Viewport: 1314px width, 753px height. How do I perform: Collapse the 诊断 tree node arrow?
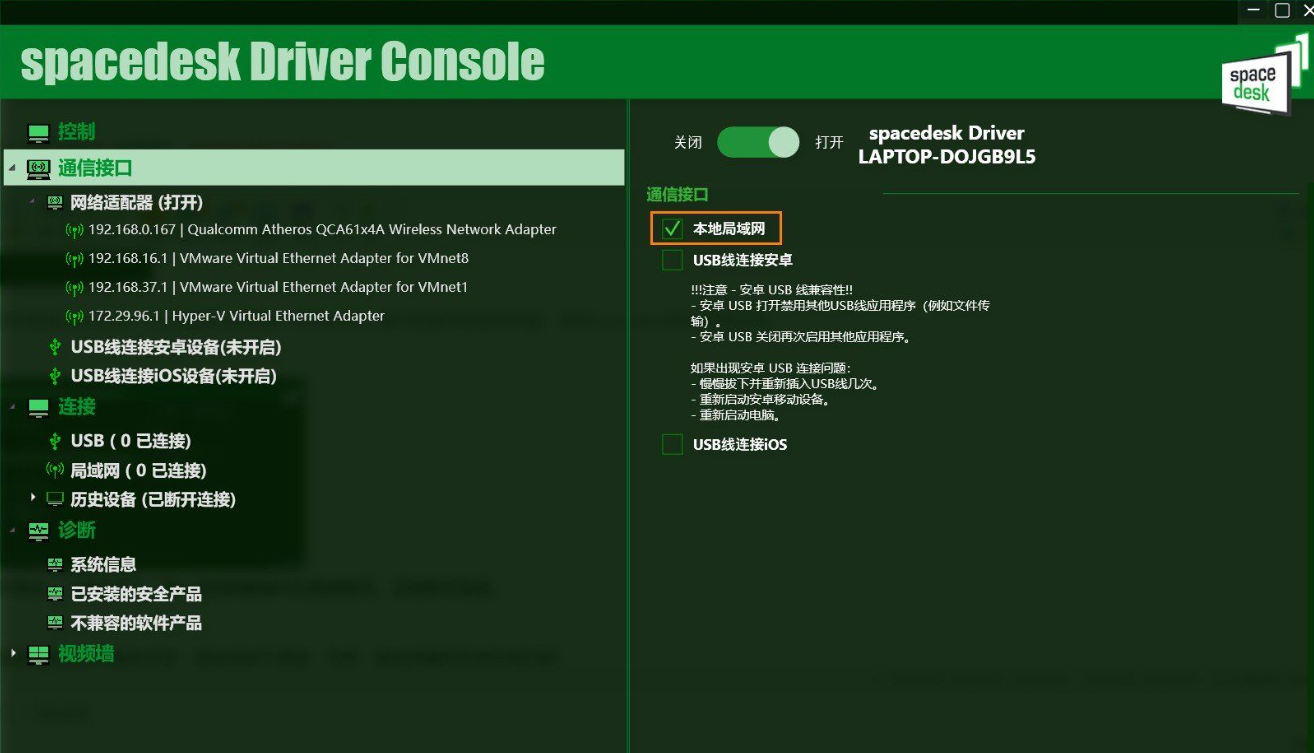(x=13, y=530)
